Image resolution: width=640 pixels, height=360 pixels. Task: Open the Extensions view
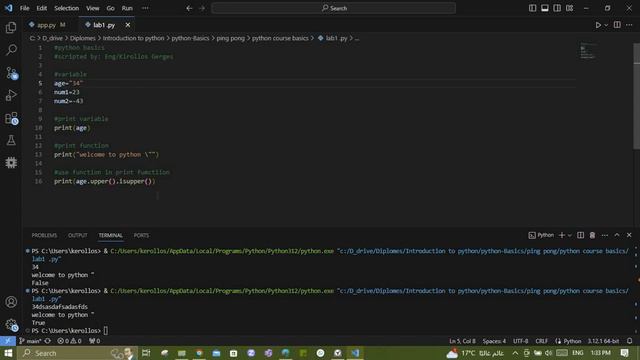(11, 118)
